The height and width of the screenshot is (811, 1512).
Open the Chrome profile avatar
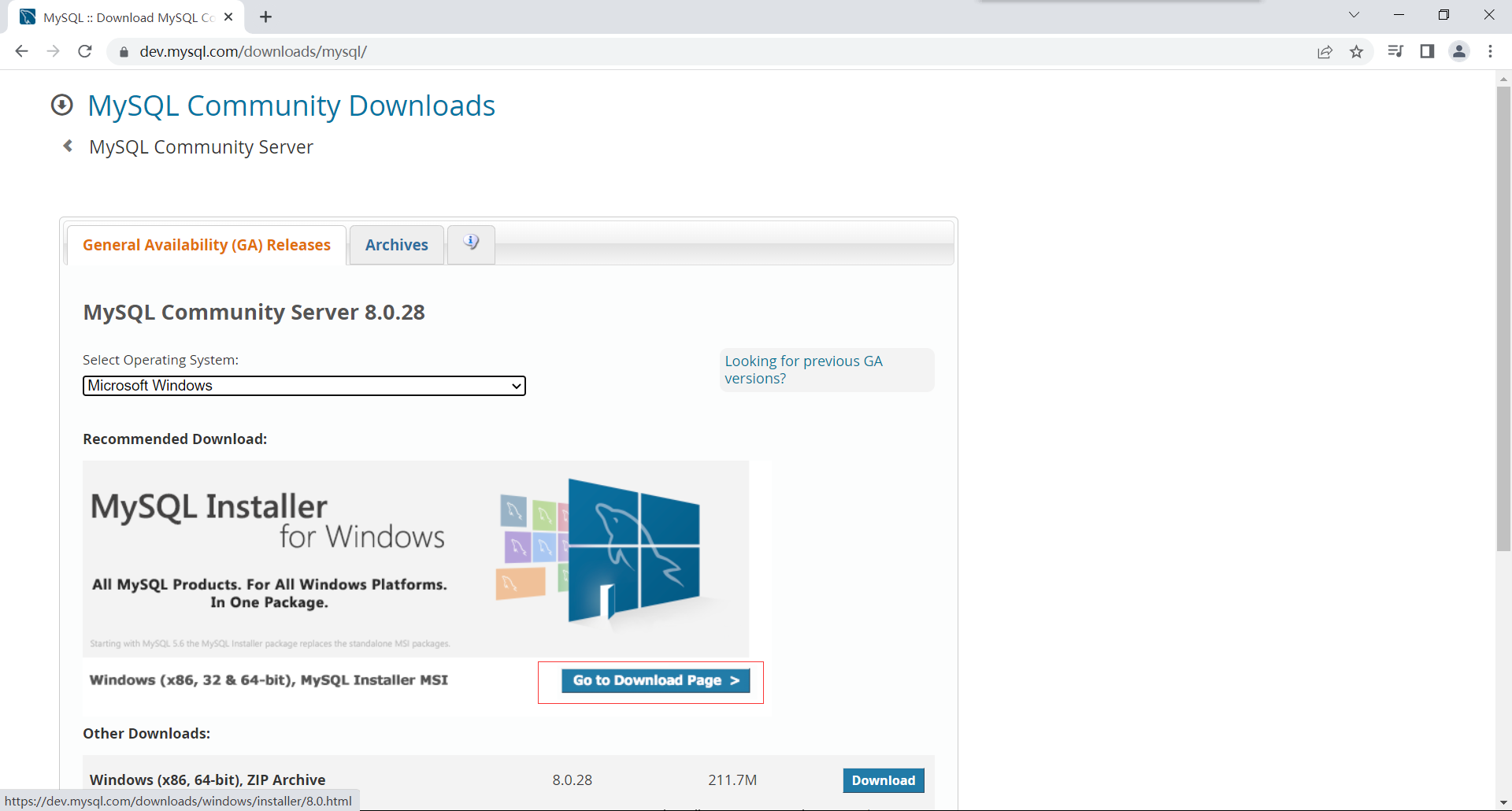(x=1458, y=51)
